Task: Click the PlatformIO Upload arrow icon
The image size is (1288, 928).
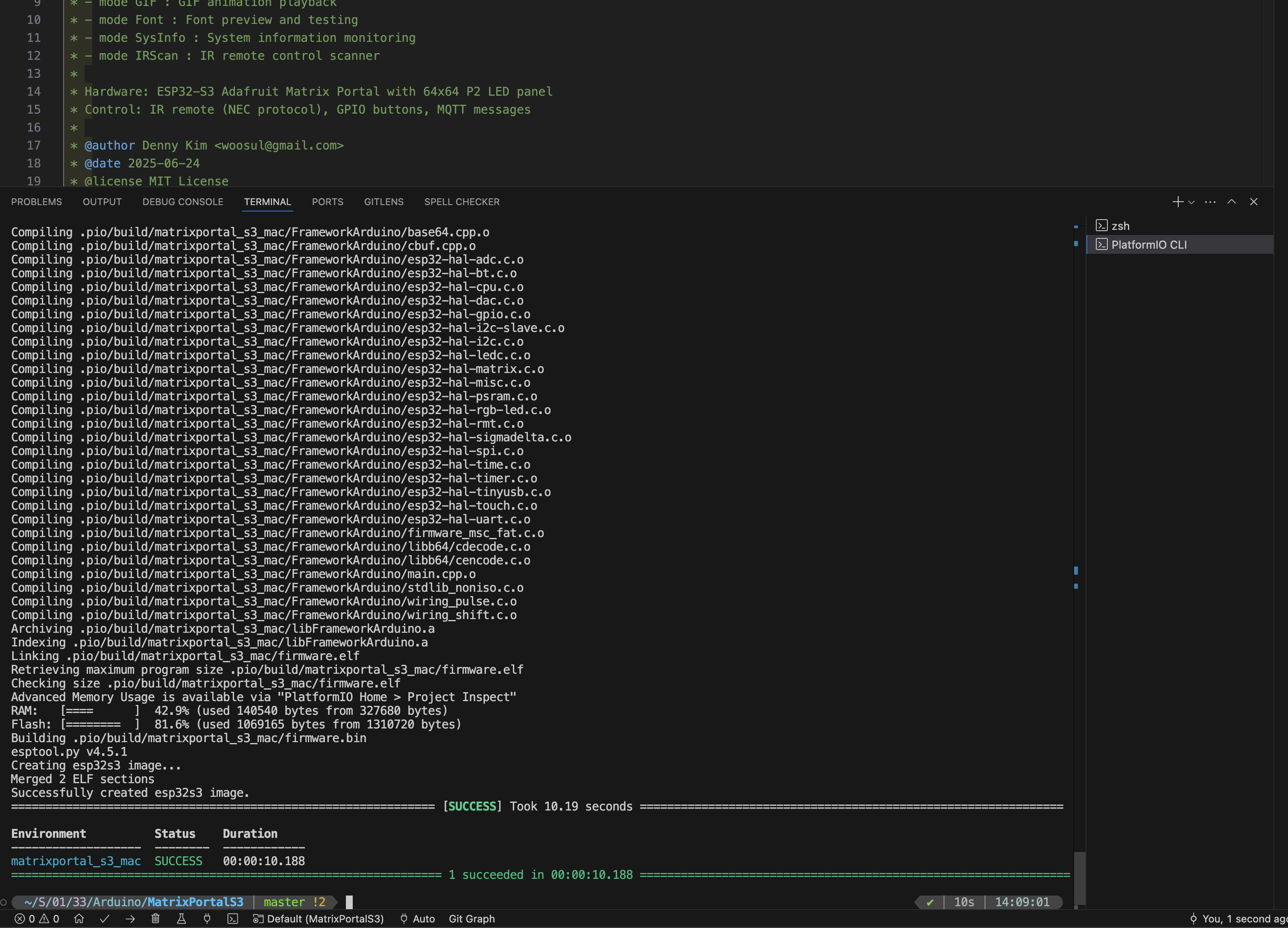Action: click(130, 918)
